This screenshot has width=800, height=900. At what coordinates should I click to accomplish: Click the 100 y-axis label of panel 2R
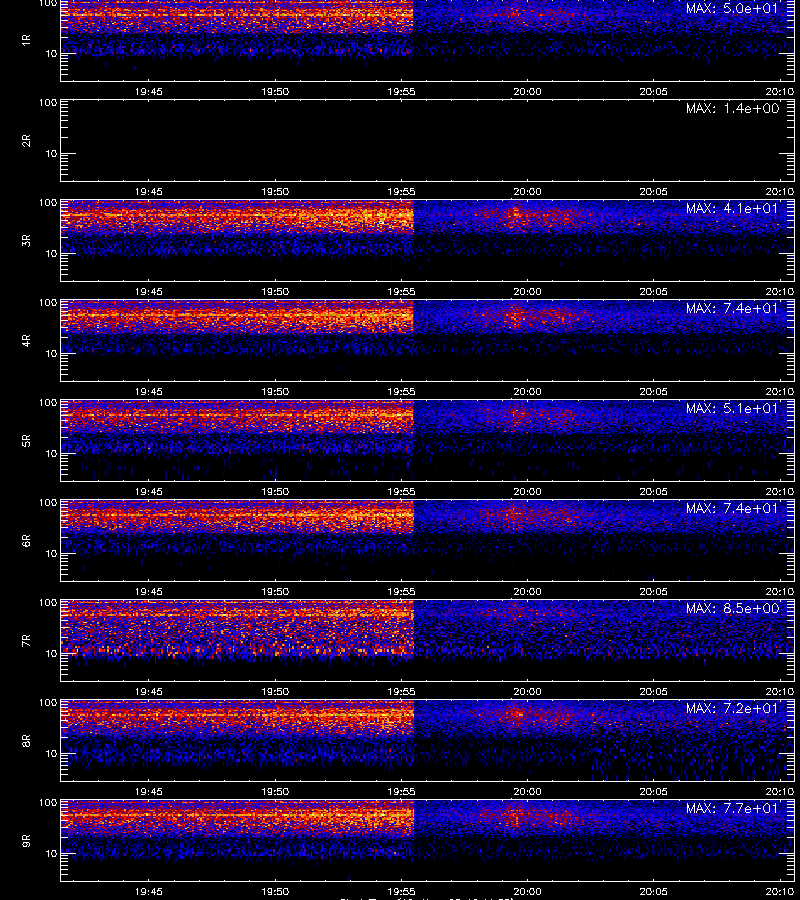[x=48, y=103]
